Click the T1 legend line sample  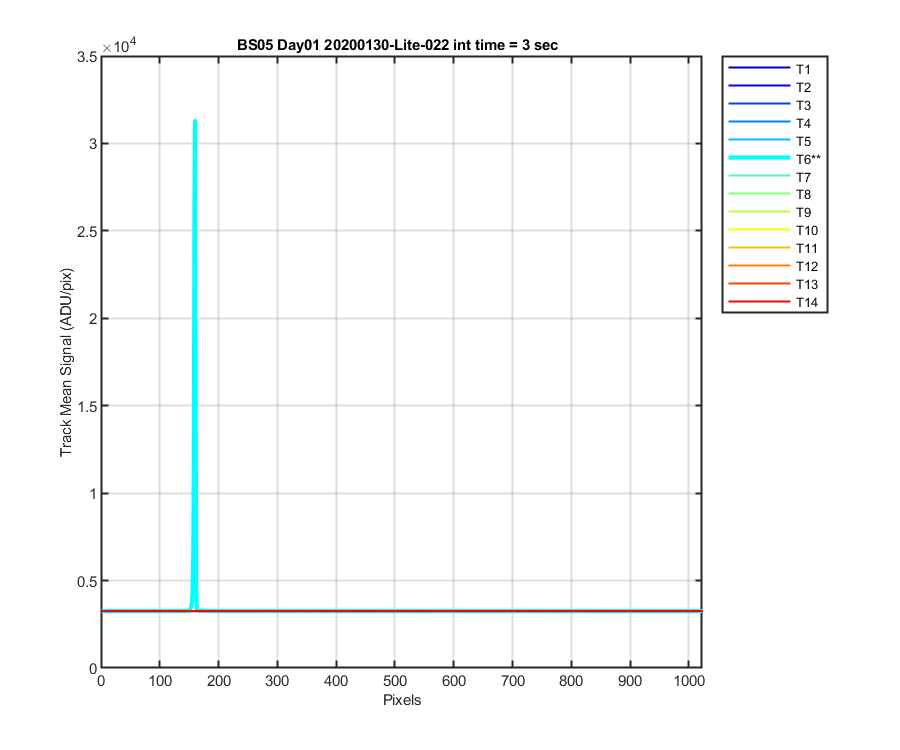coord(759,69)
